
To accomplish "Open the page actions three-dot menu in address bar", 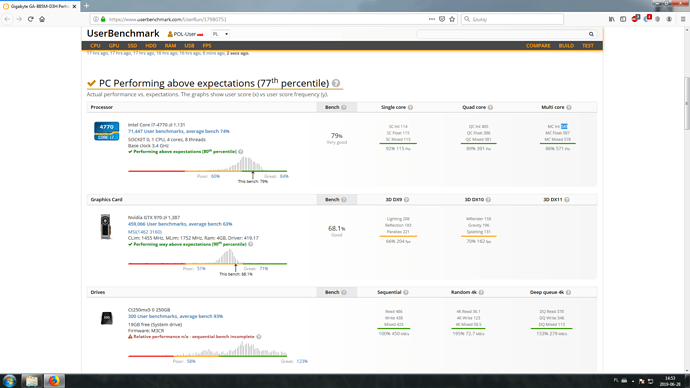I will pyautogui.click(x=432, y=19).
